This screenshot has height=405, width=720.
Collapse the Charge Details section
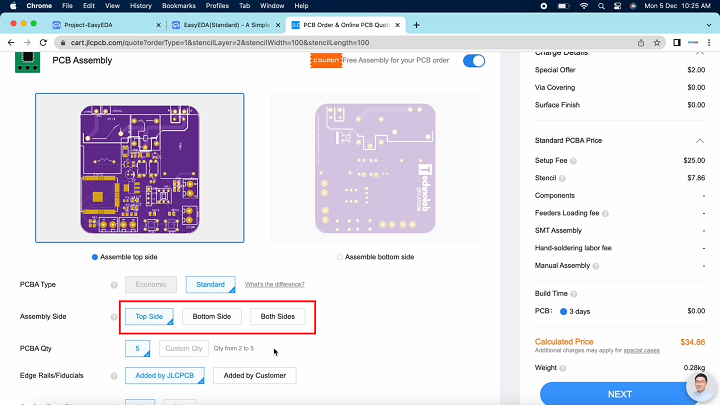[x=700, y=53]
